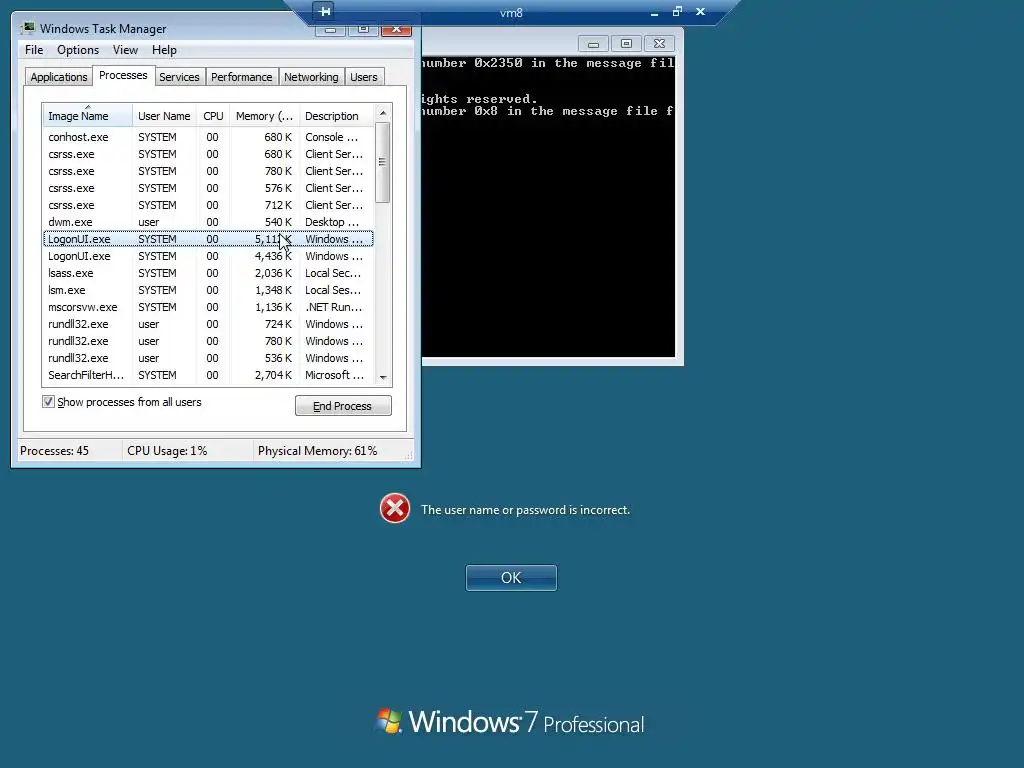Sort processes by Image Name column

tap(87, 116)
